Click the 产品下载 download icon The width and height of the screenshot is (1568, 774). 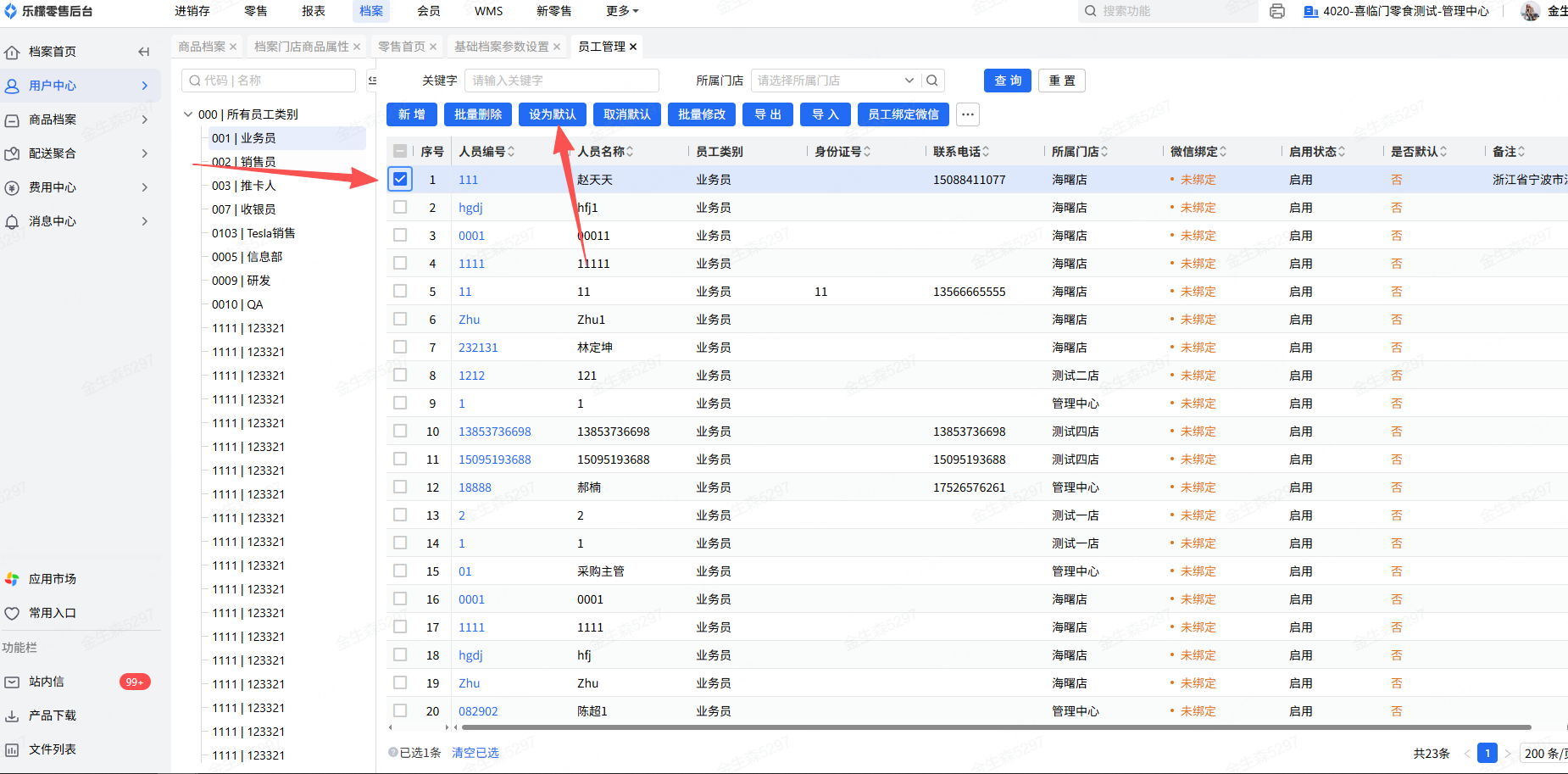12,716
